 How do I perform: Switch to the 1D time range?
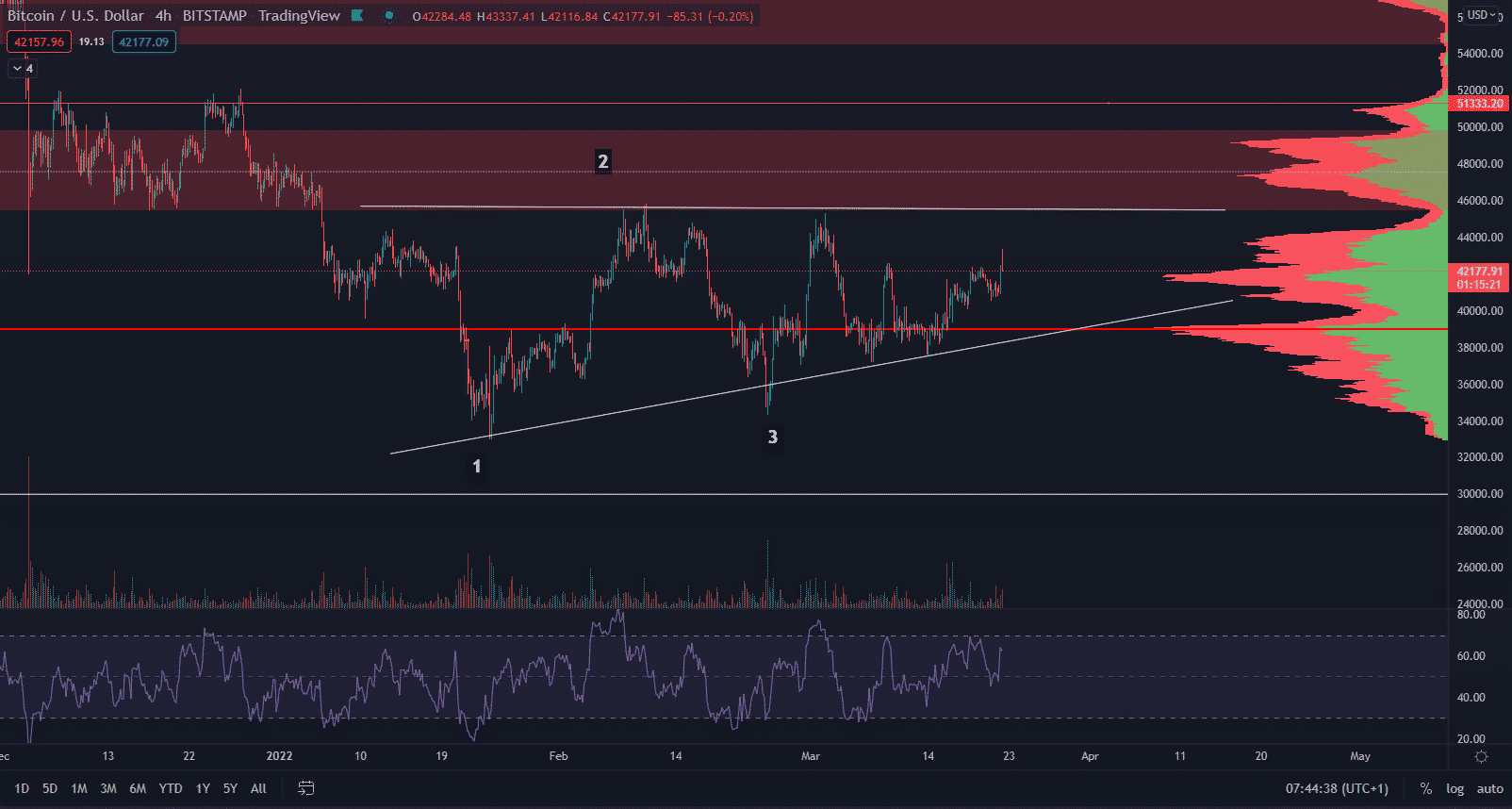point(22,788)
